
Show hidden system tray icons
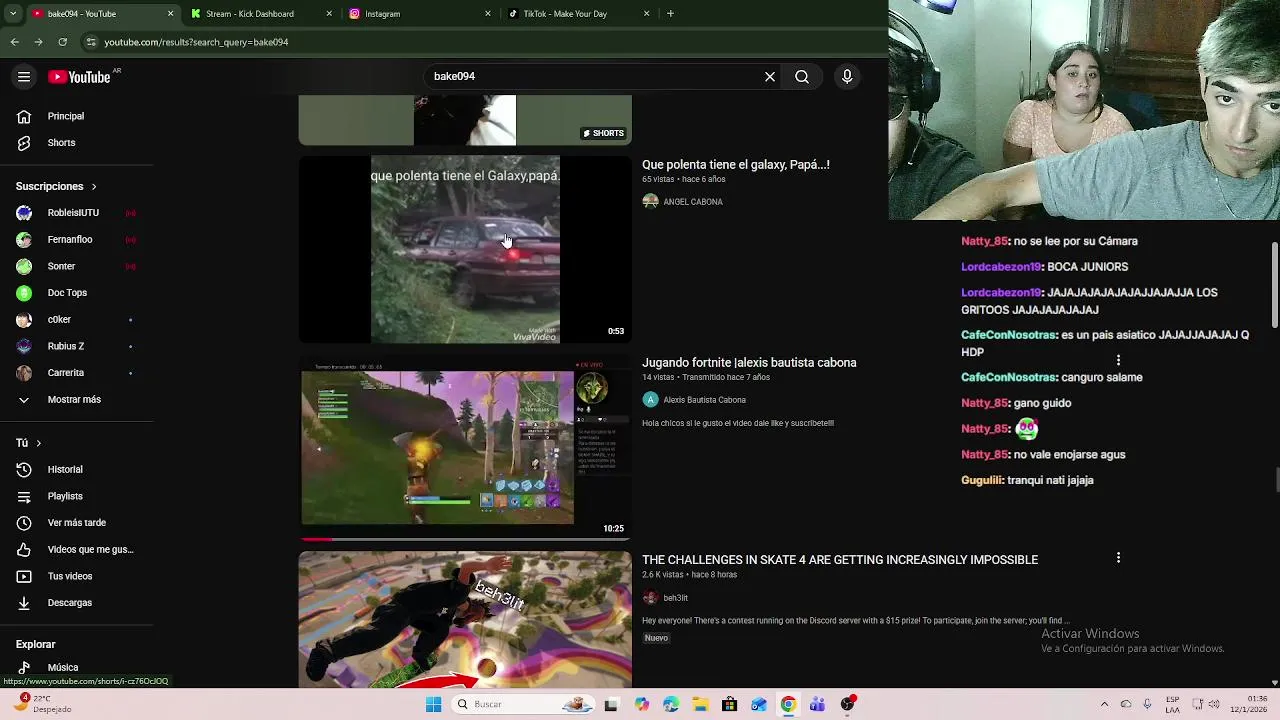tap(1104, 704)
